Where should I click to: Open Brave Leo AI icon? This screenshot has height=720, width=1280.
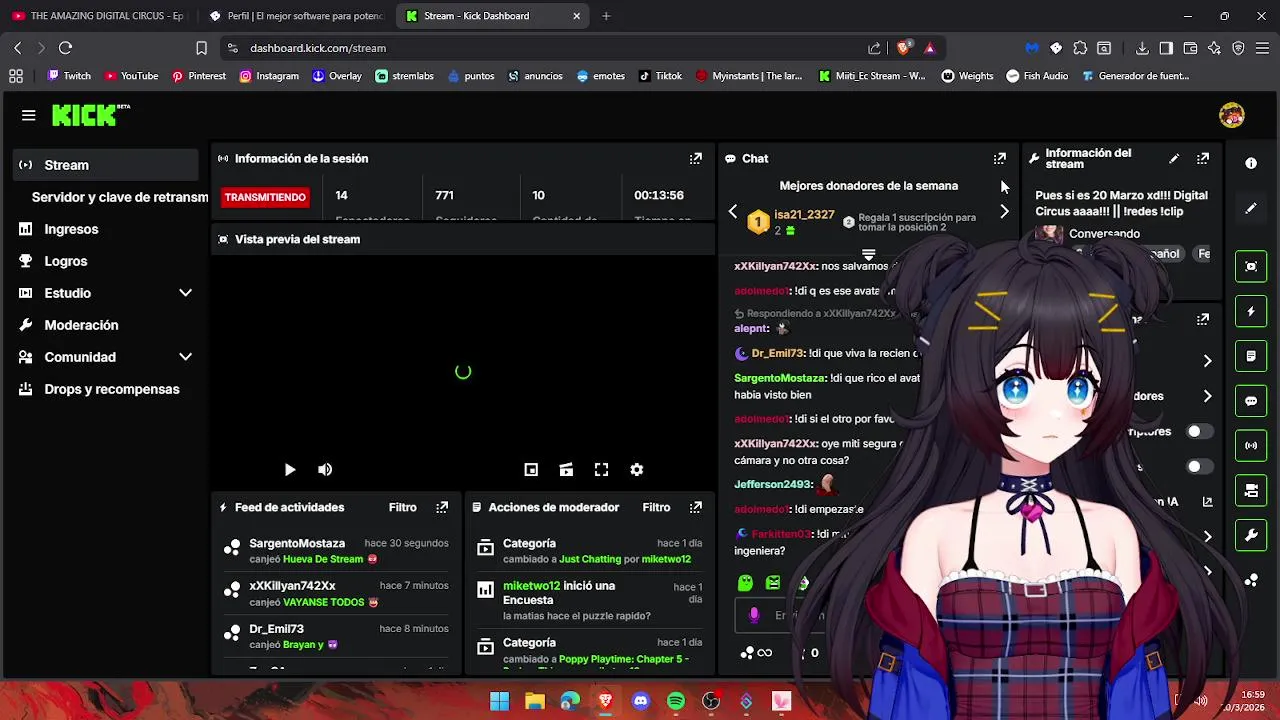click(1214, 48)
